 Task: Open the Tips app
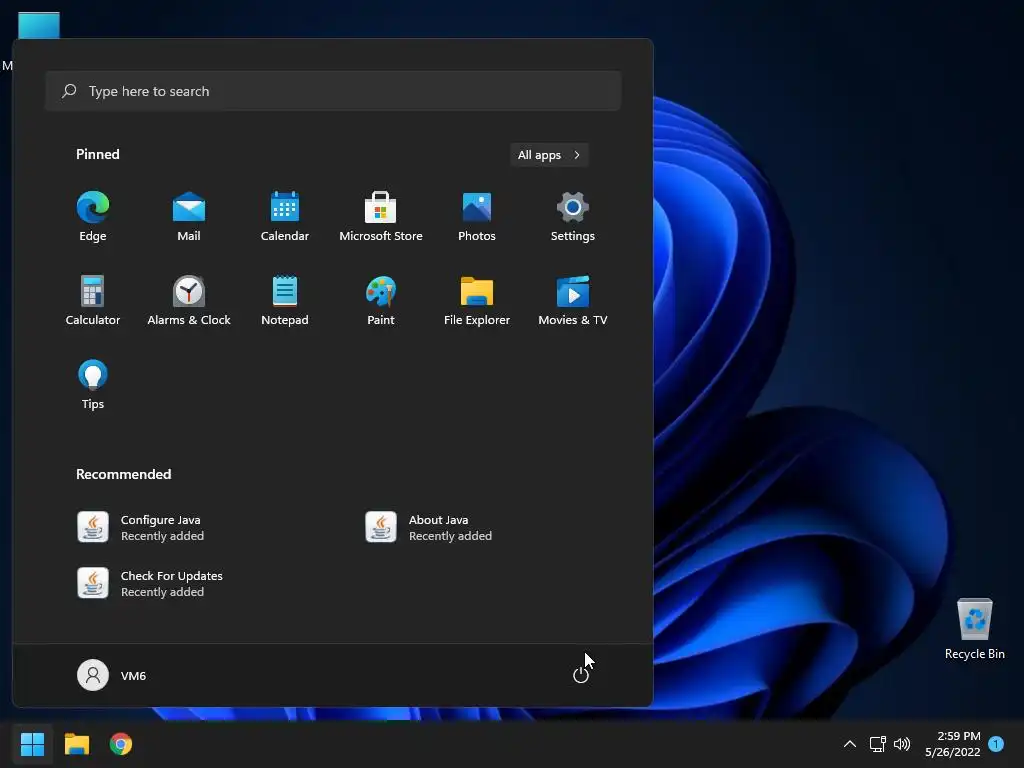click(93, 385)
